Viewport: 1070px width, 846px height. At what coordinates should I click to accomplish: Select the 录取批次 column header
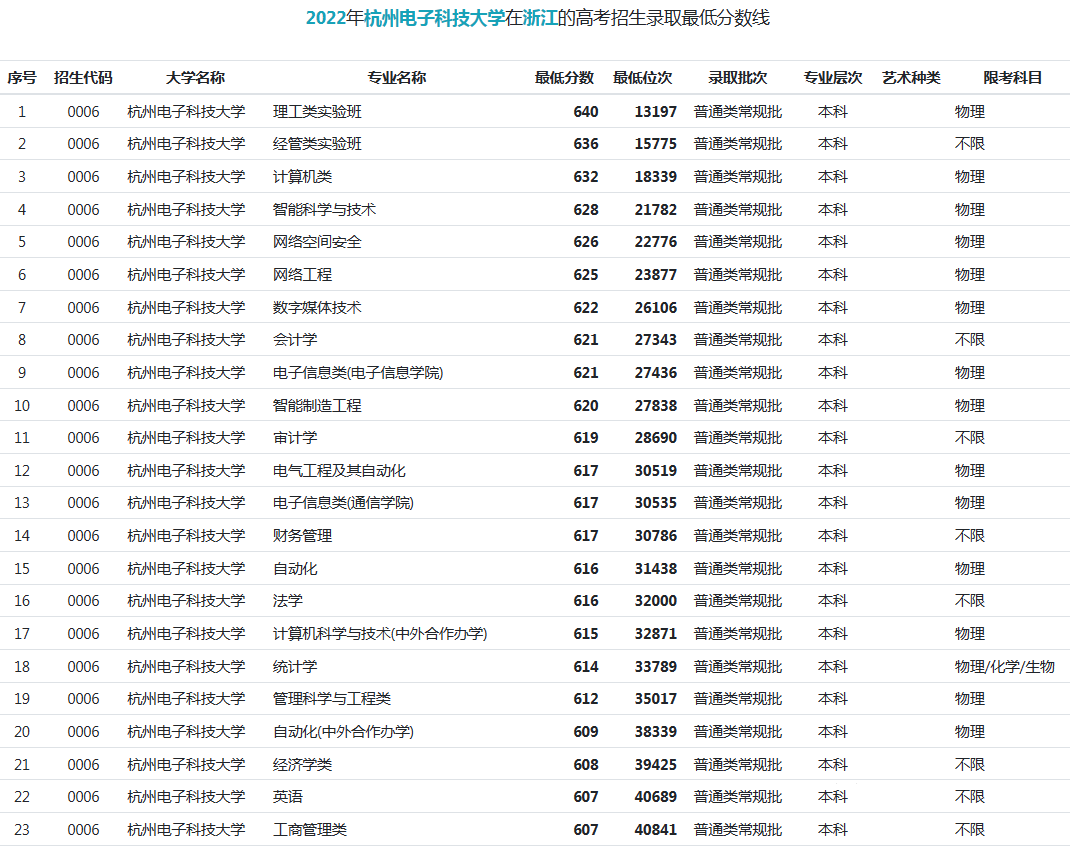[738, 78]
